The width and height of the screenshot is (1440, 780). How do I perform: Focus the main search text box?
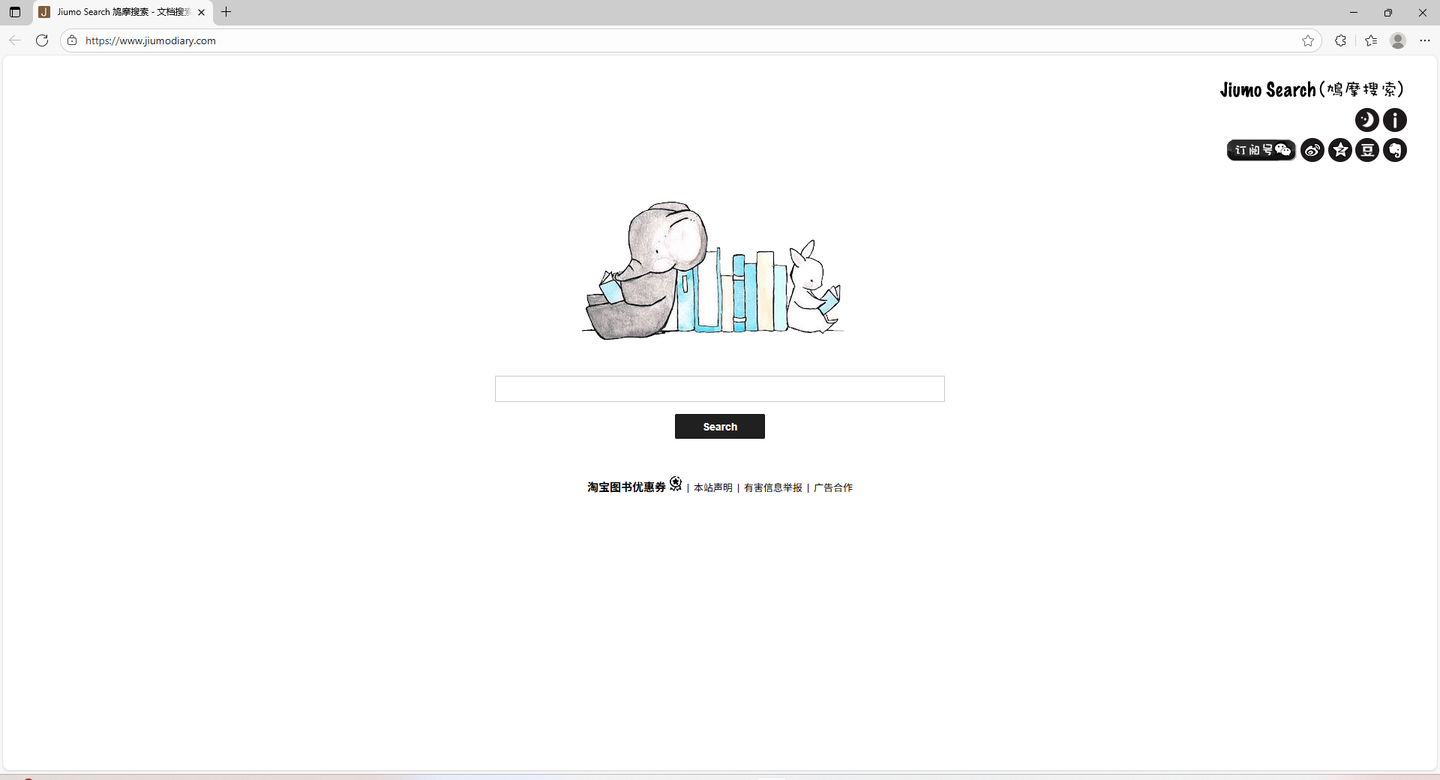[720, 389]
